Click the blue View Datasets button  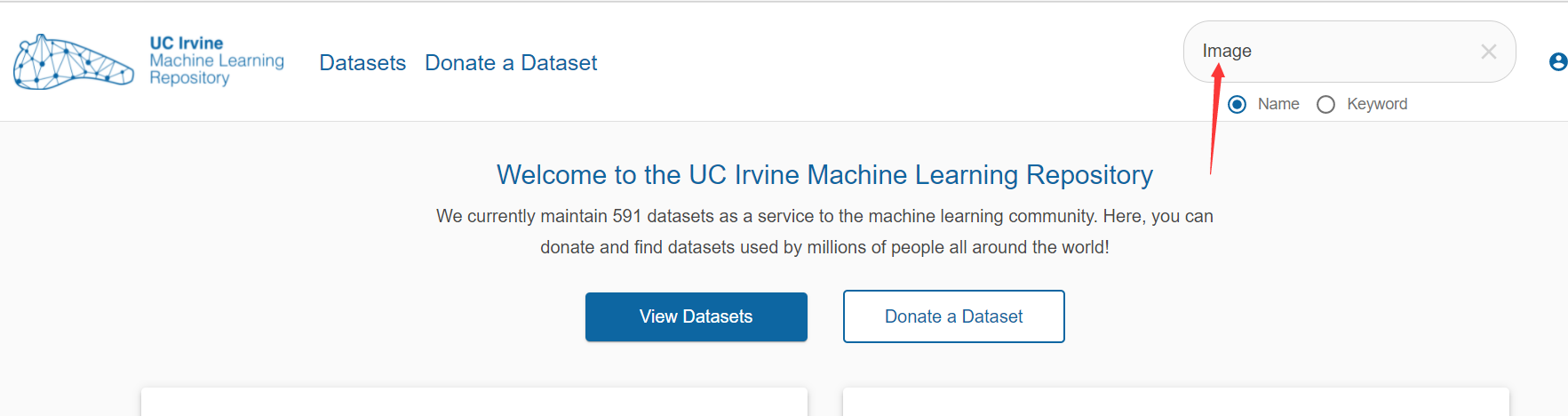[x=696, y=316]
